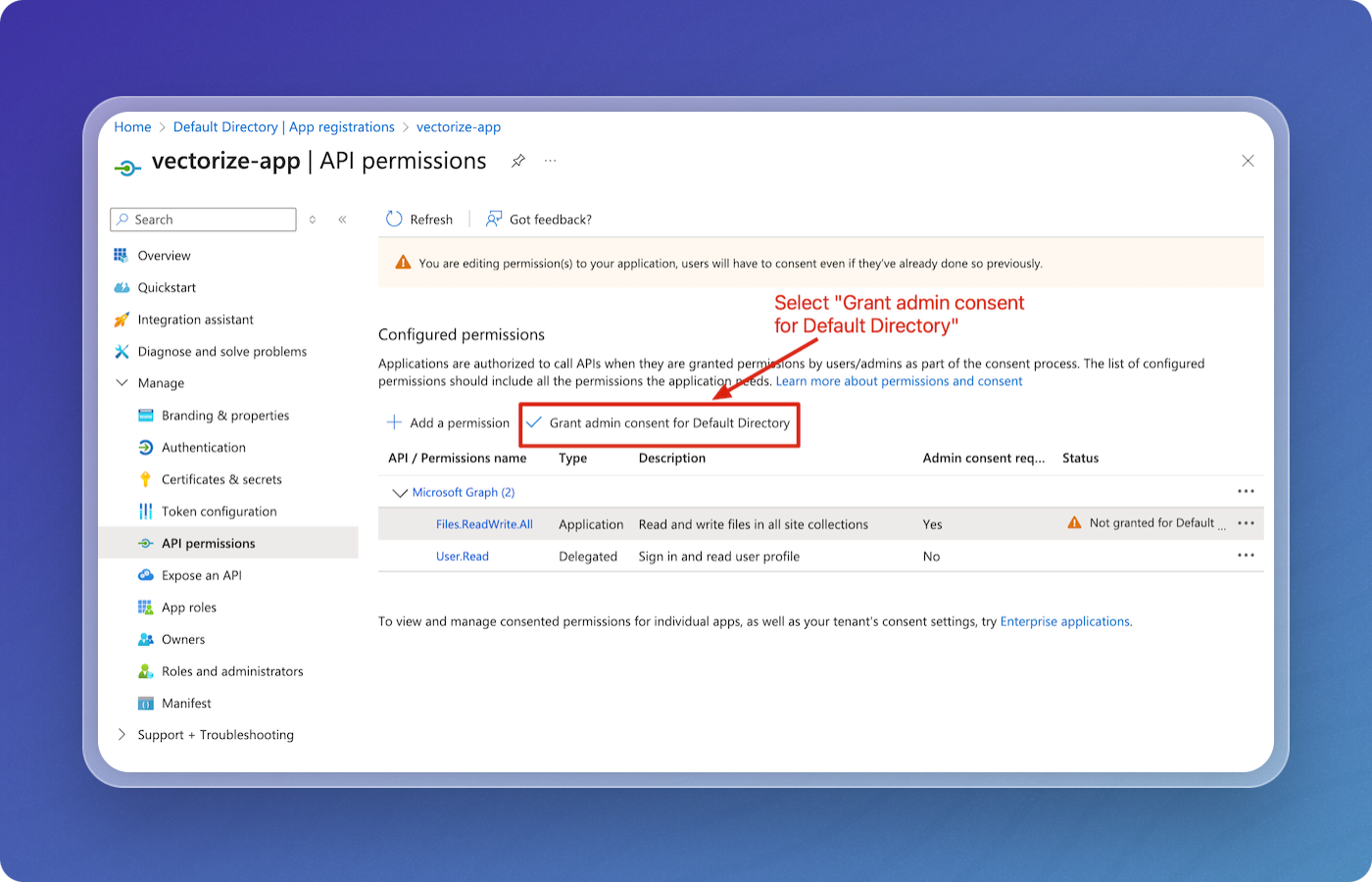Click the Got feedback person icon
Viewport: 1372px width, 882px height.
[x=494, y=219]
